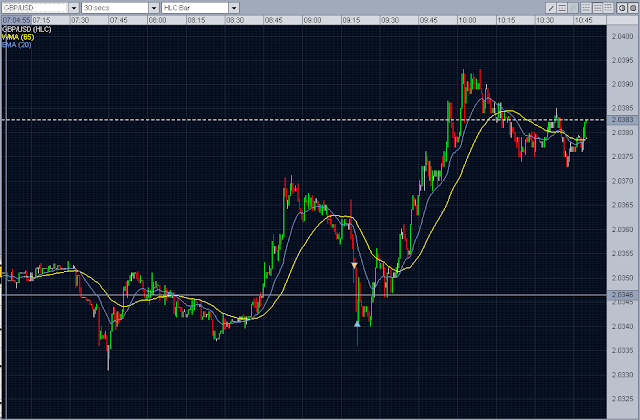Click the 08:30 time axis label
The image size is (640, 420).
(x=235, y=20)
